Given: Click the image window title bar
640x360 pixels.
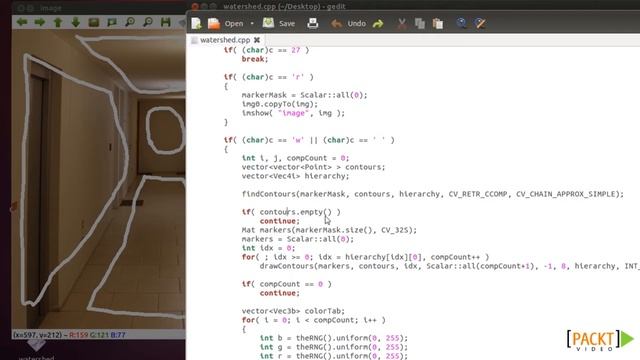Looking at the screenshot, I should coord(98,7).
